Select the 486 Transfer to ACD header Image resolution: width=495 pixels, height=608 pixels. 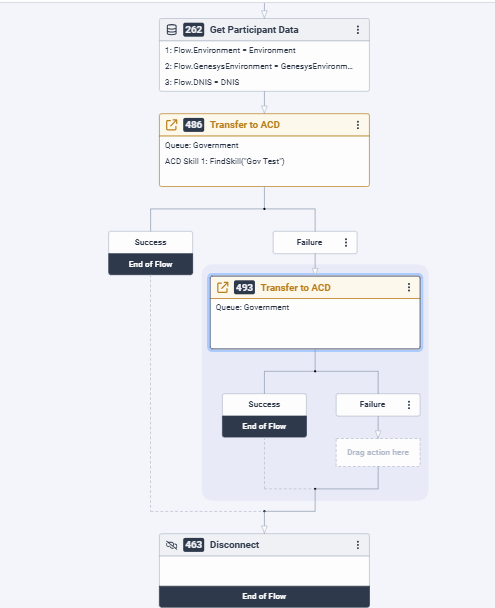(264, 125)
